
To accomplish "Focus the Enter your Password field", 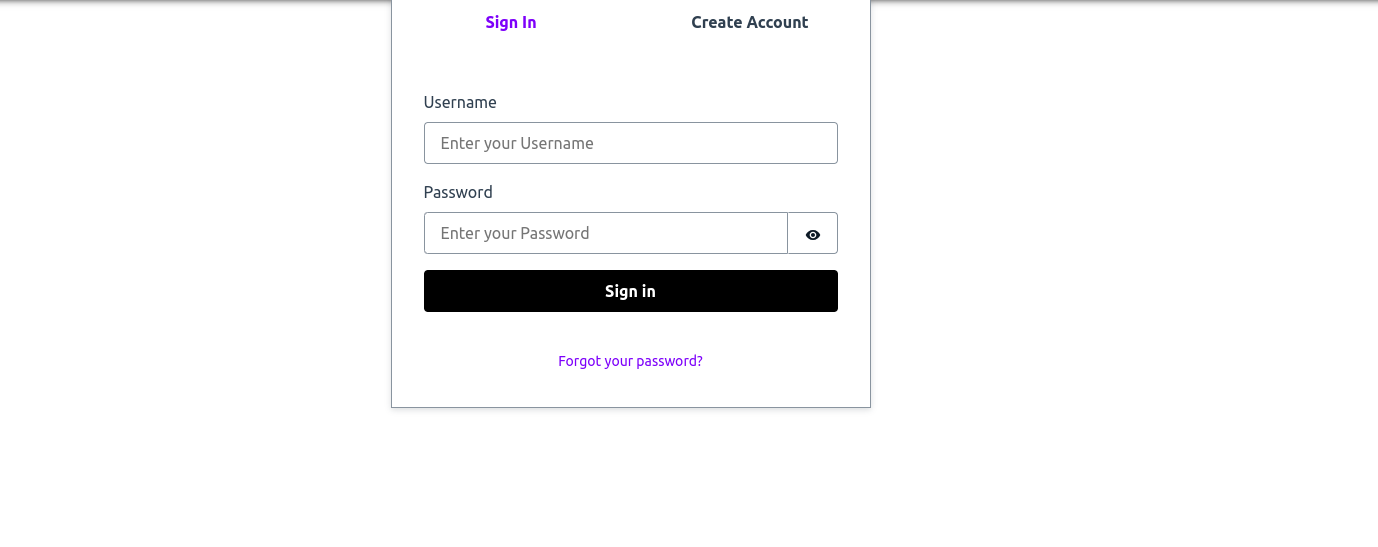I will click(605, 233).
